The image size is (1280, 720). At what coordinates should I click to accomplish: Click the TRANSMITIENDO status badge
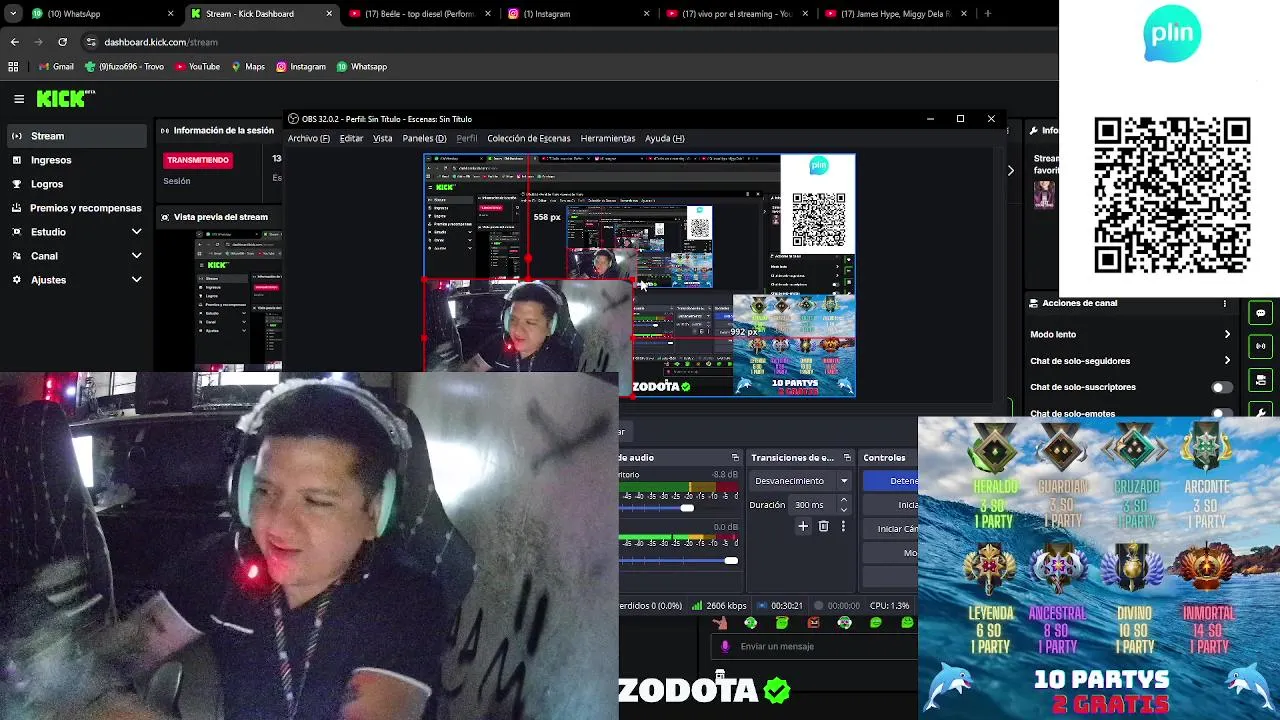click(198, 160)
